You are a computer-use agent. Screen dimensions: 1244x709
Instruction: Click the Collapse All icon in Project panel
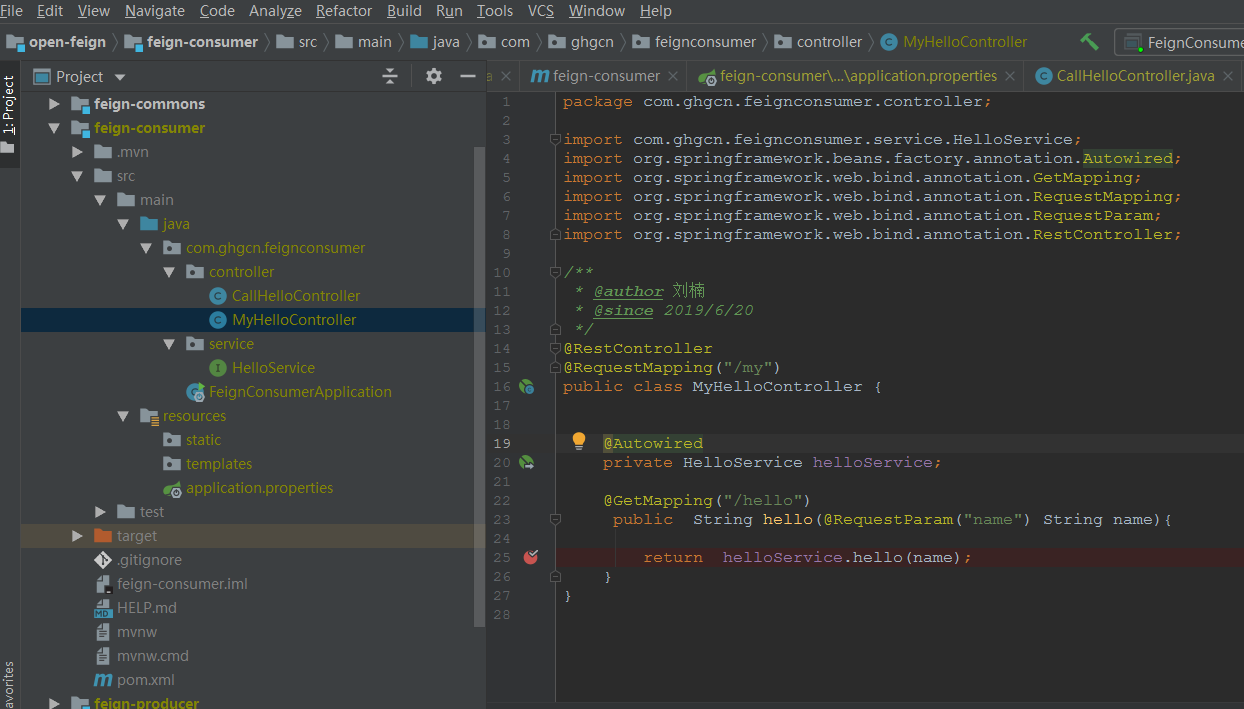point(390,76)
